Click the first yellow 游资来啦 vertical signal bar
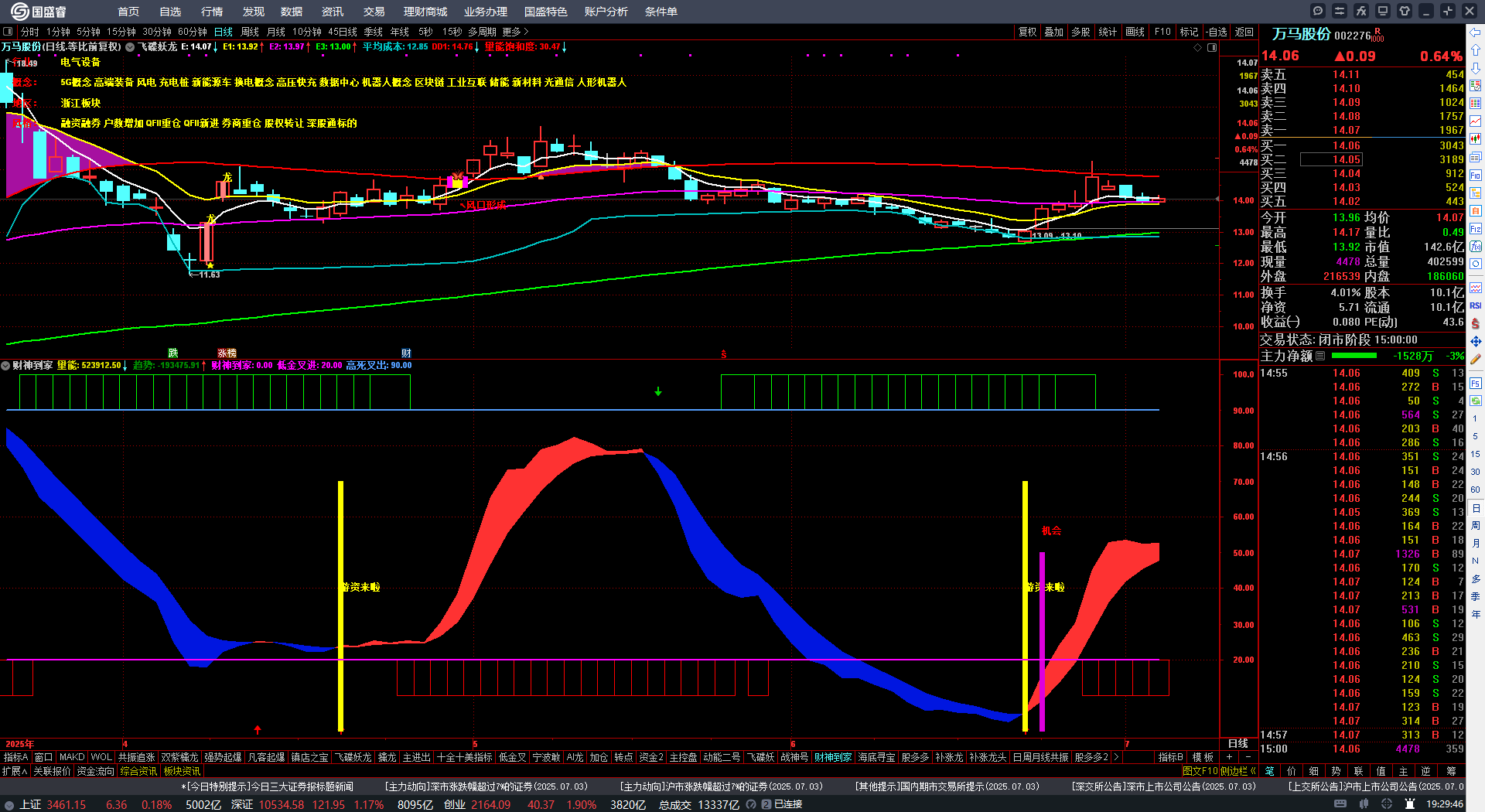Image resolution: width=1485 pixels, height=812 pixels. pos(340,606)
